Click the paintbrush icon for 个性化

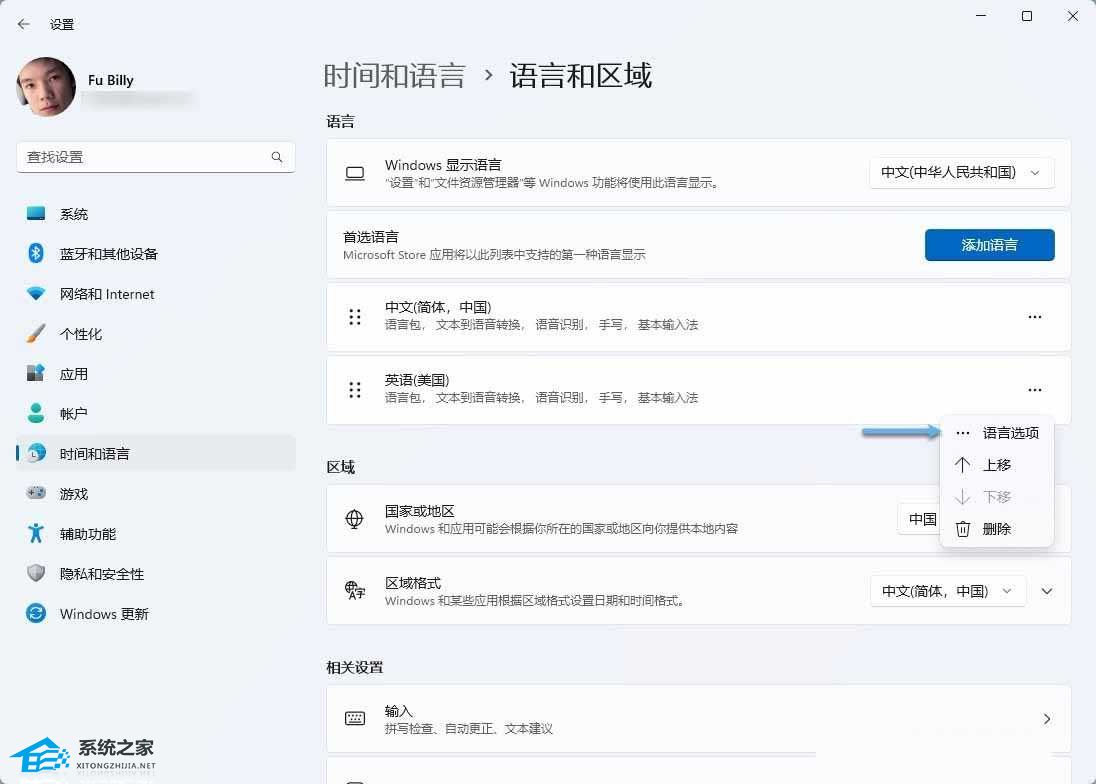[x=36, y=333]
